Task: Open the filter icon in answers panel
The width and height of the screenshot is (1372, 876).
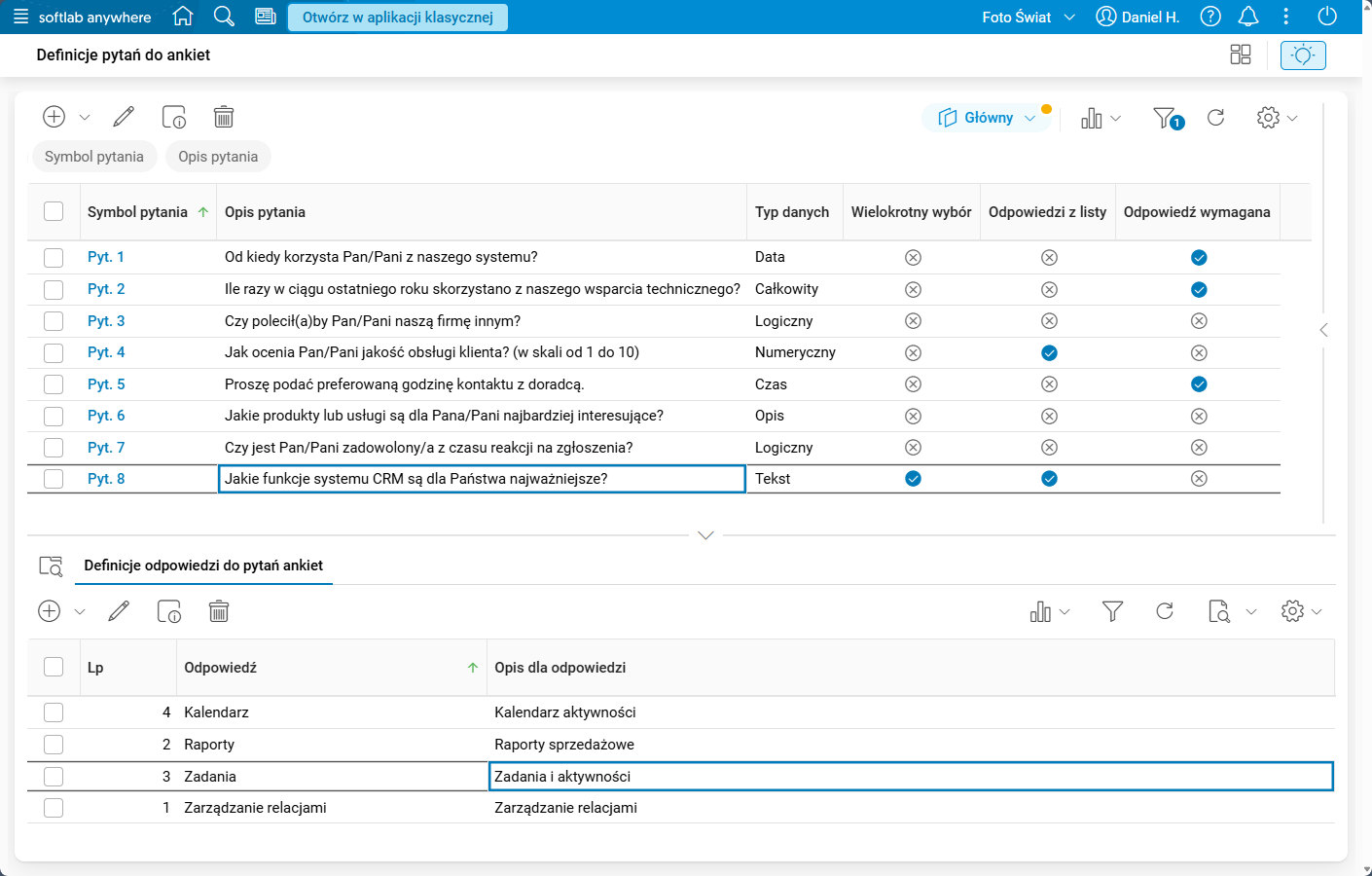Action: point(1112,611)
